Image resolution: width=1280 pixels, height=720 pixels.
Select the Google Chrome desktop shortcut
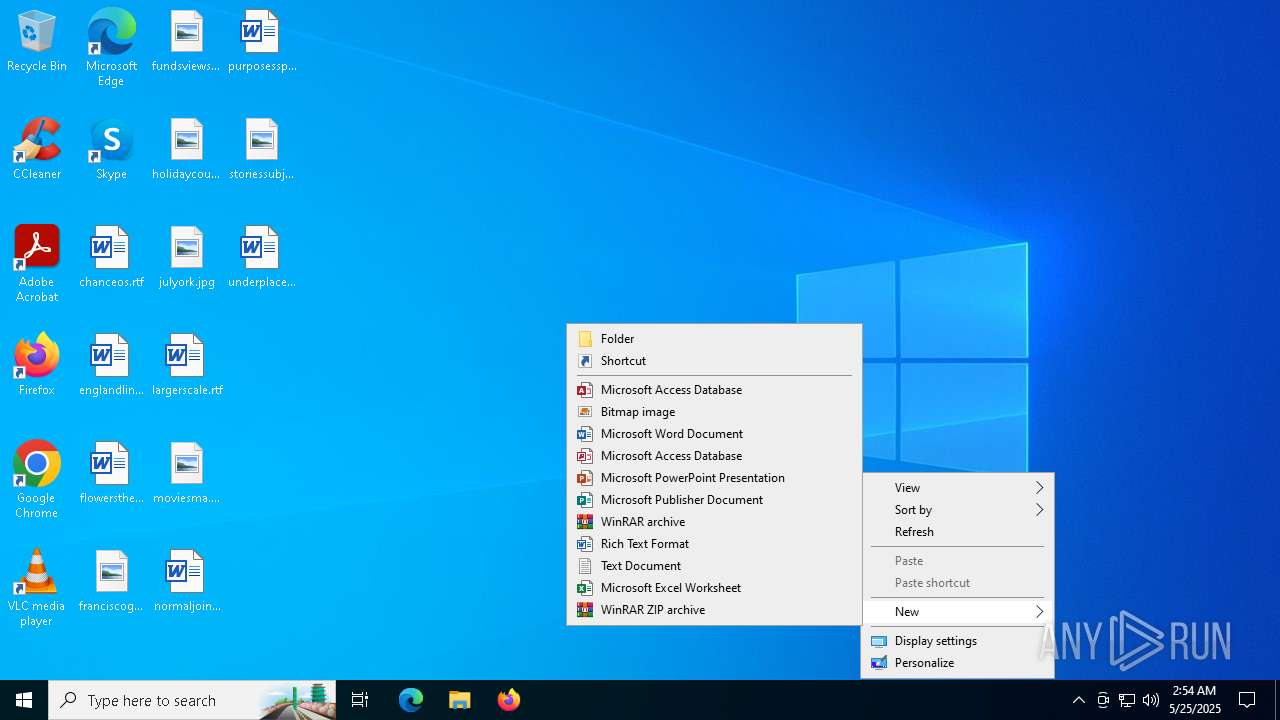coord(36,480)
